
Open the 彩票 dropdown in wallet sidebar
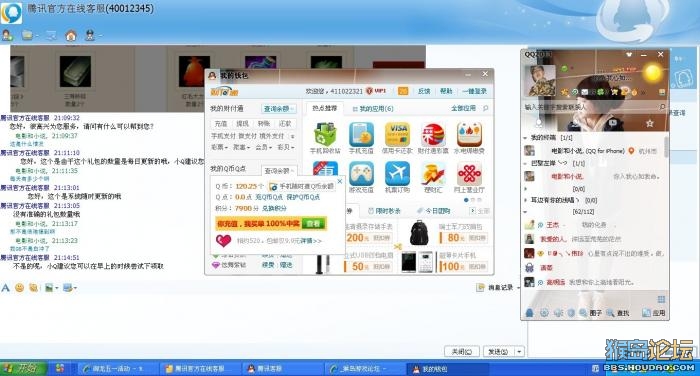(x=219, y=147)
